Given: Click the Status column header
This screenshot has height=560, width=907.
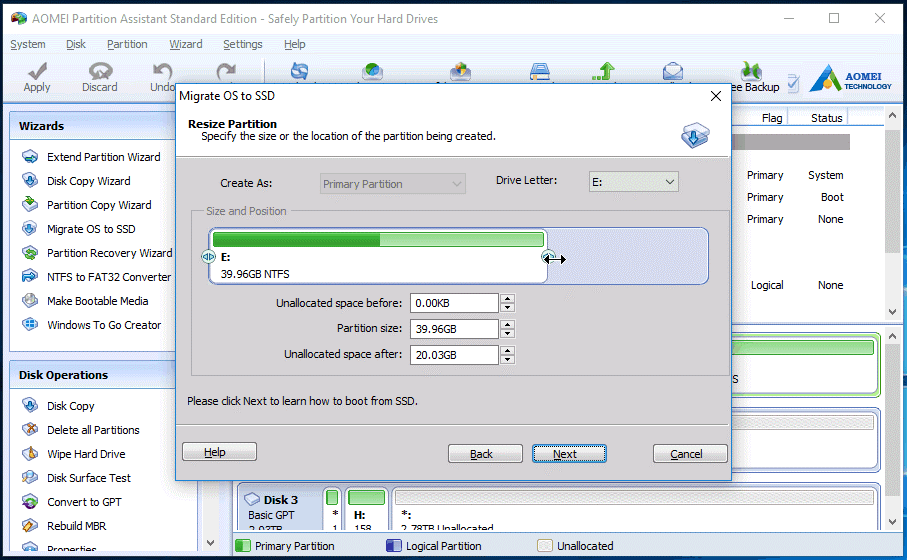Looking at the screenshot, I should pyautogui.click(x=826, y=118).
